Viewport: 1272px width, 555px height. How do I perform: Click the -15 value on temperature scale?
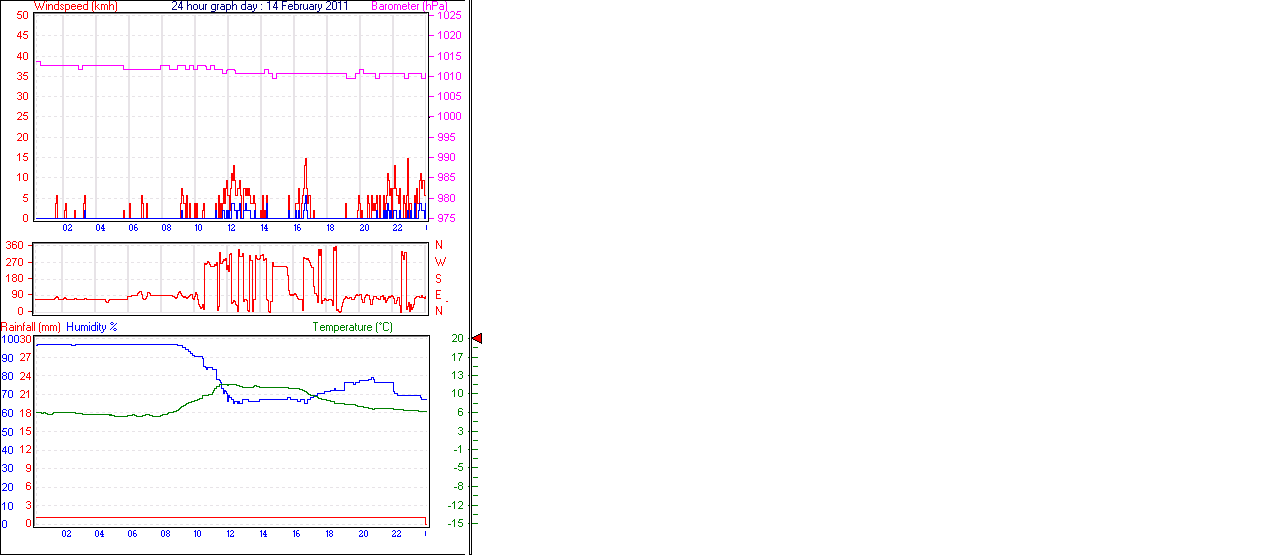coord(456,523)
